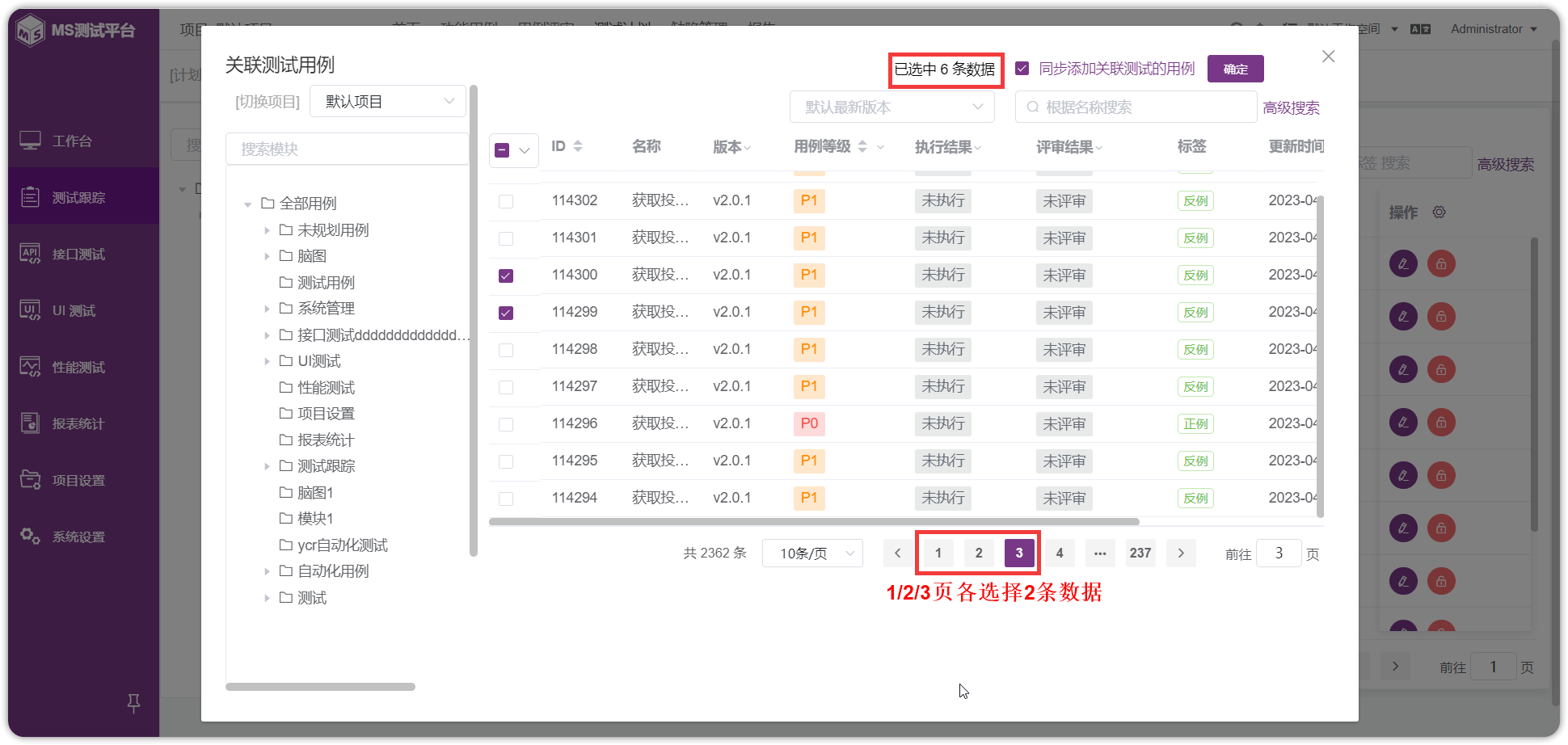Open 高级搜索 link in dialog

[1292, 107]
